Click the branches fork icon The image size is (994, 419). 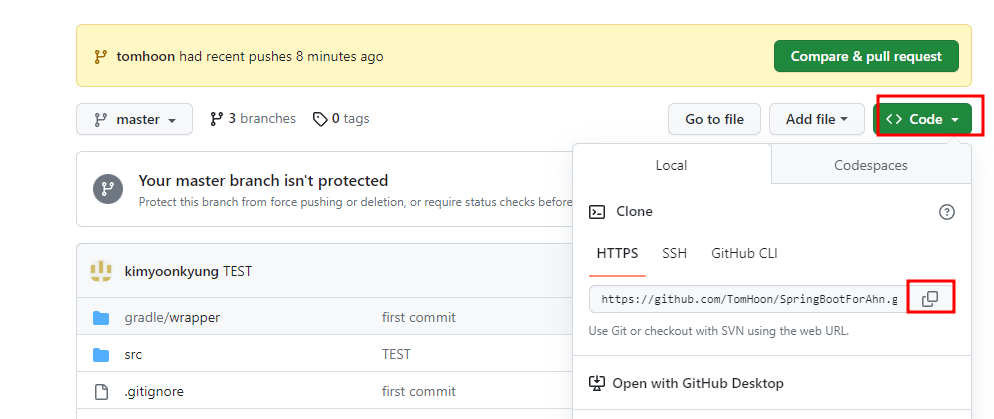click(217, 119)
